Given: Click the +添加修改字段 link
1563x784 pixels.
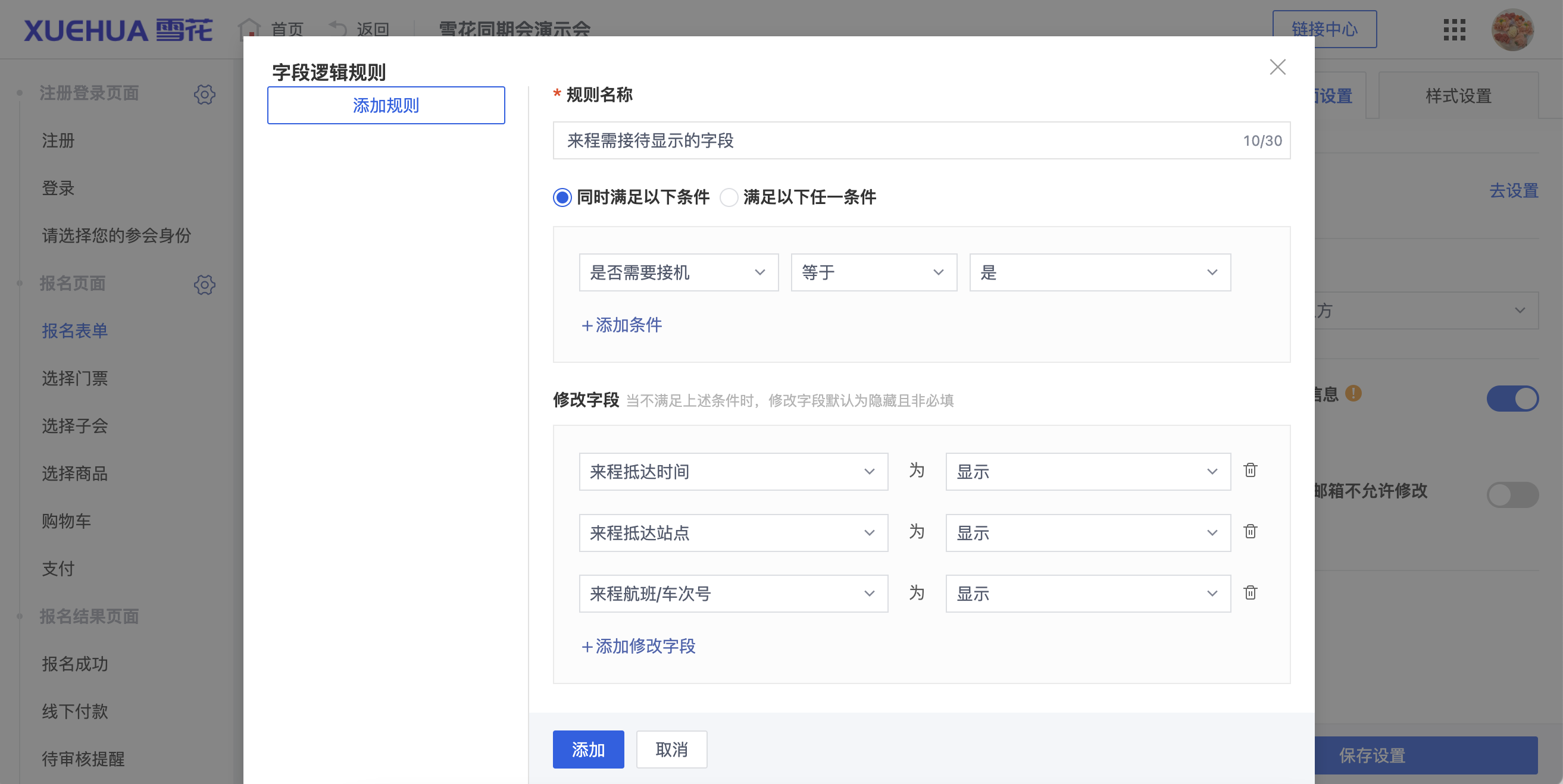Looking at the screenshot, I should click(x=637, y=646).
